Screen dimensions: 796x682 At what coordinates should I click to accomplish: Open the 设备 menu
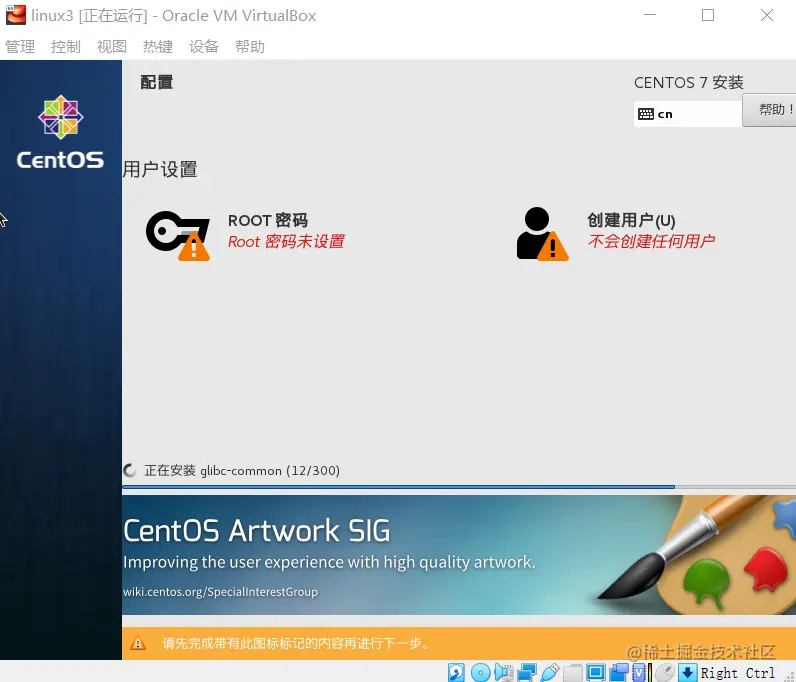[x=204, y=47]
